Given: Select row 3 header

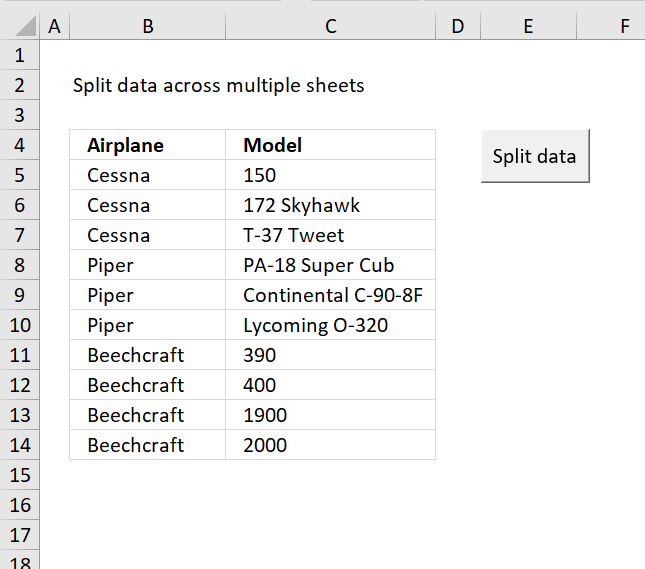Looking at the screenshot, I should pyautogui.click(x=20, y=115).
